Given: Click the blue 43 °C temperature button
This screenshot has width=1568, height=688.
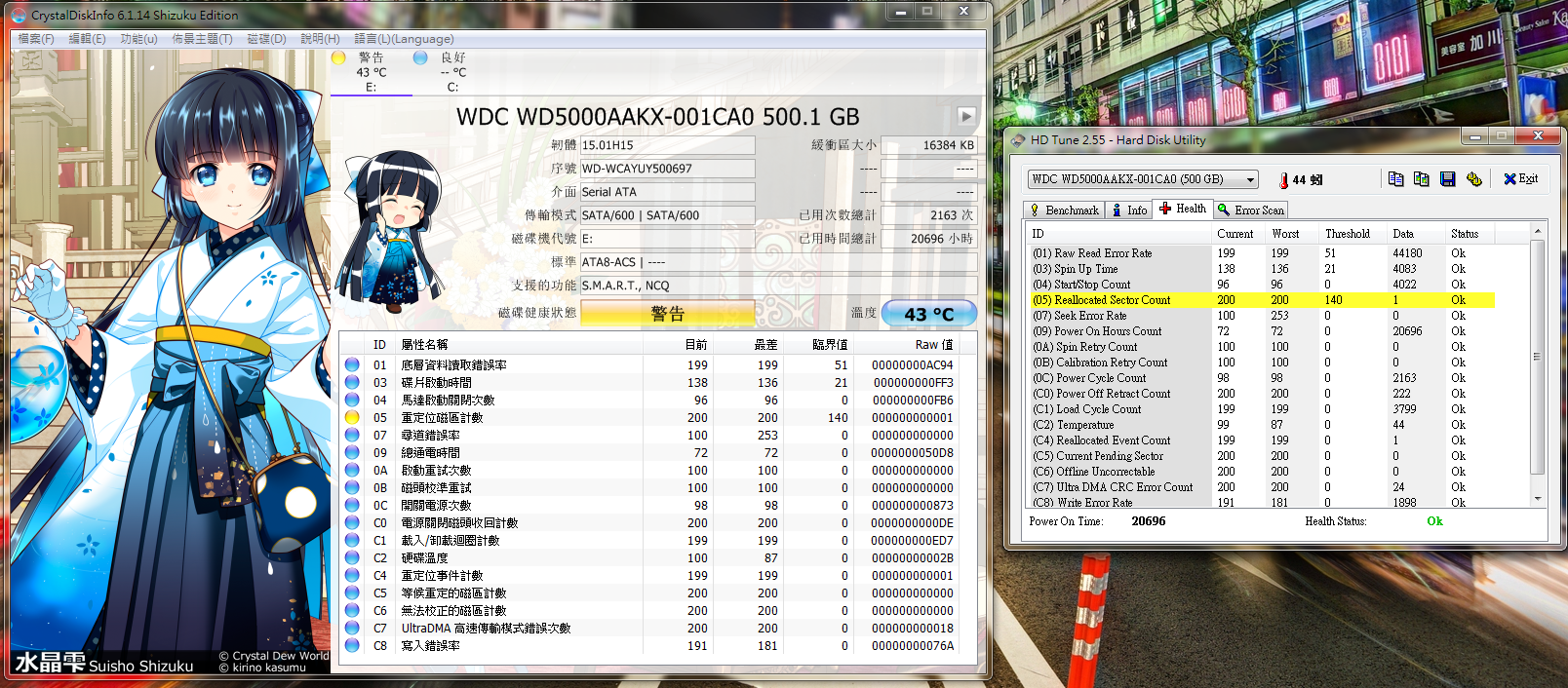Looking at the screenshot, I should point(929,313).
